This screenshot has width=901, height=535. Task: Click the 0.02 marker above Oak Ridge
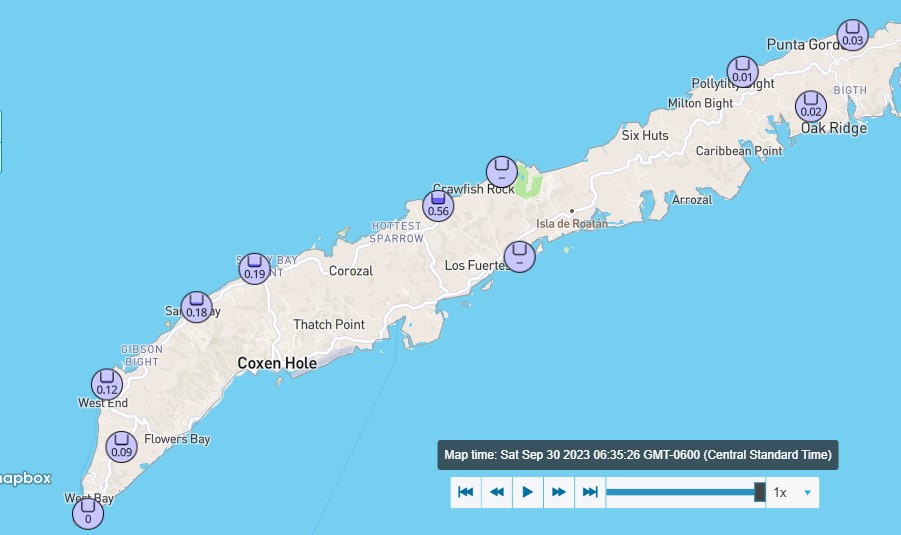pos(811,107)
